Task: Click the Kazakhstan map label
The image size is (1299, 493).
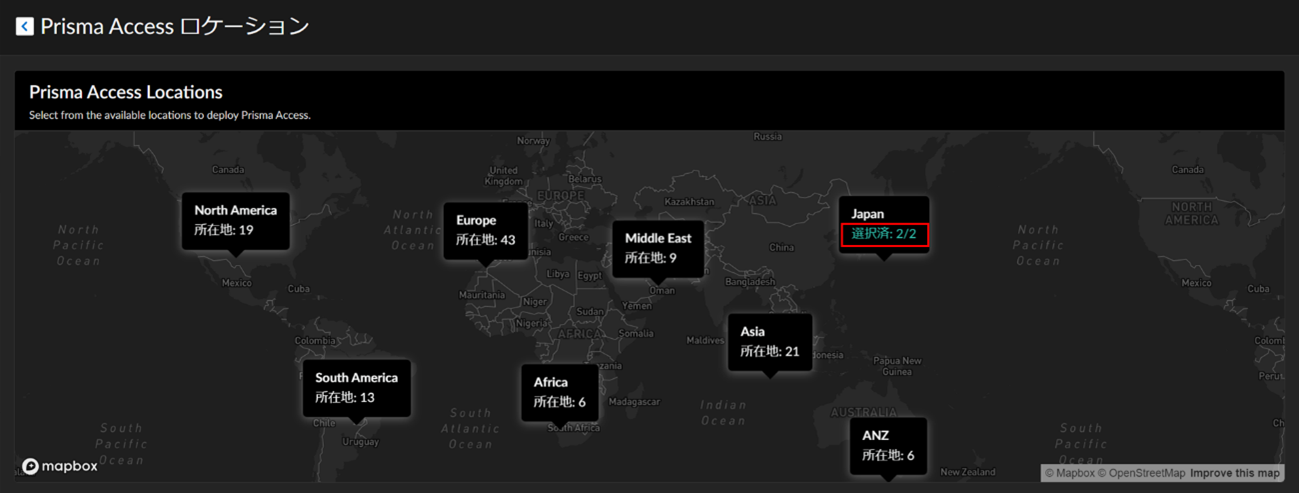Action: [x=692, y=202]
